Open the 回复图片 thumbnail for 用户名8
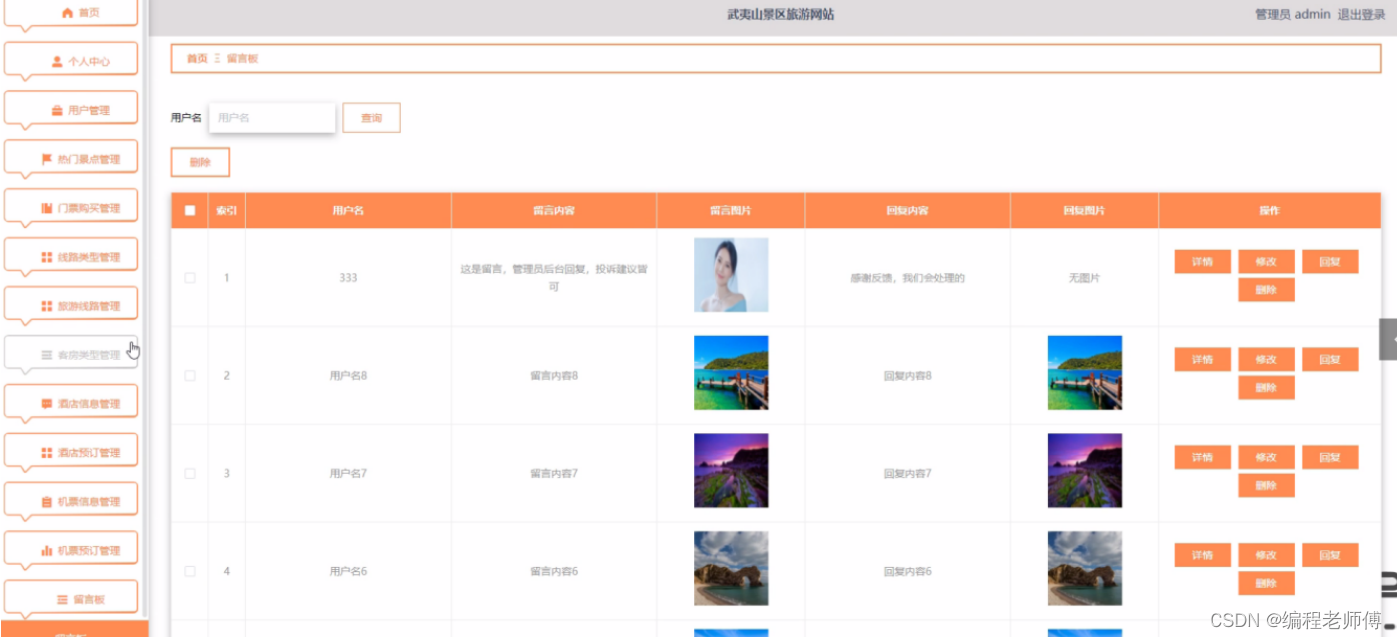Image resolution: width=1397 pixels, height=639 pixels. (x=1085, y=373)
